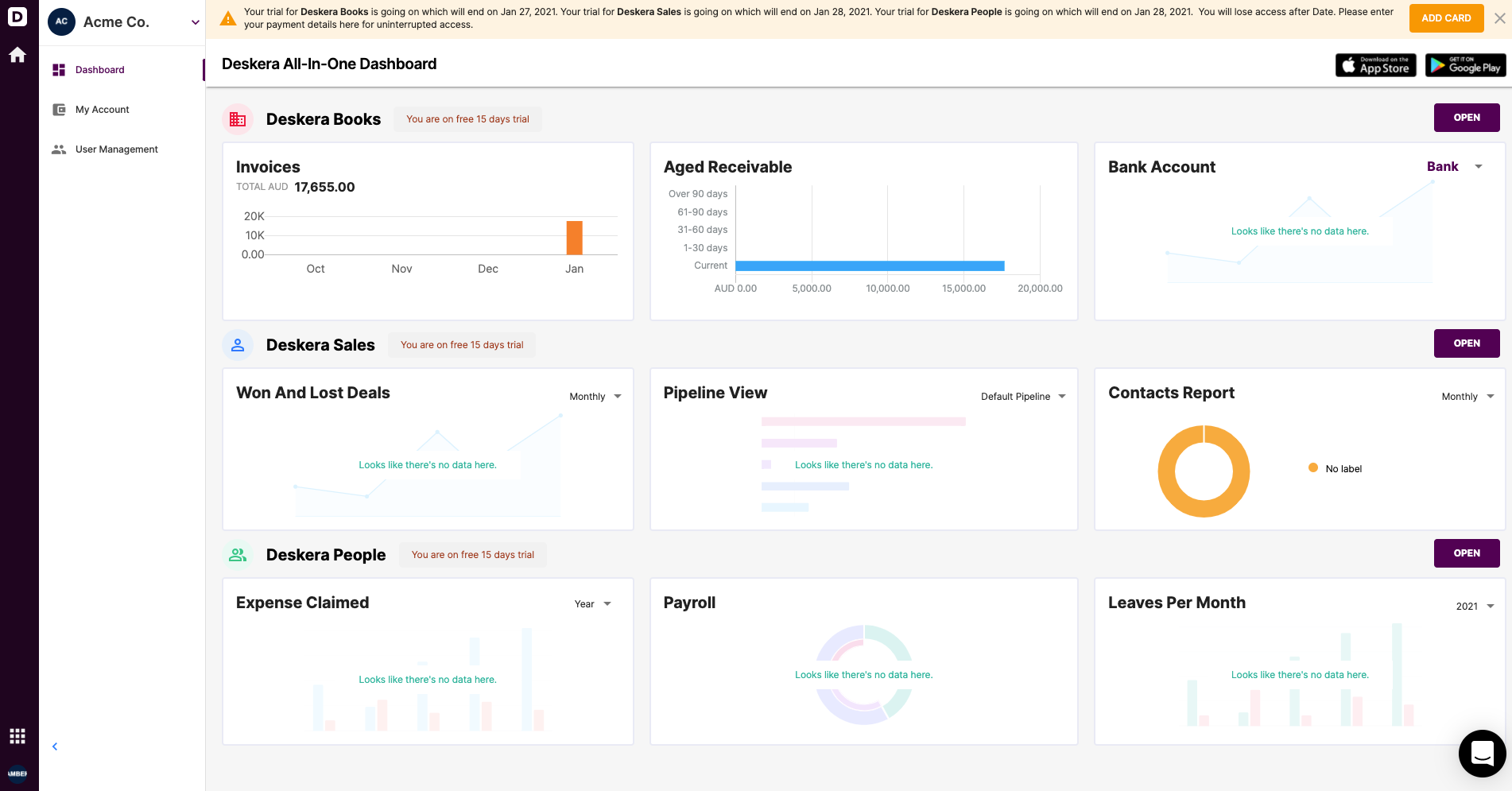Screen dimensions: 1512x791
Task: Open the 2021 dropdown in Leaves Per Month
Action: coord(1475,607)
